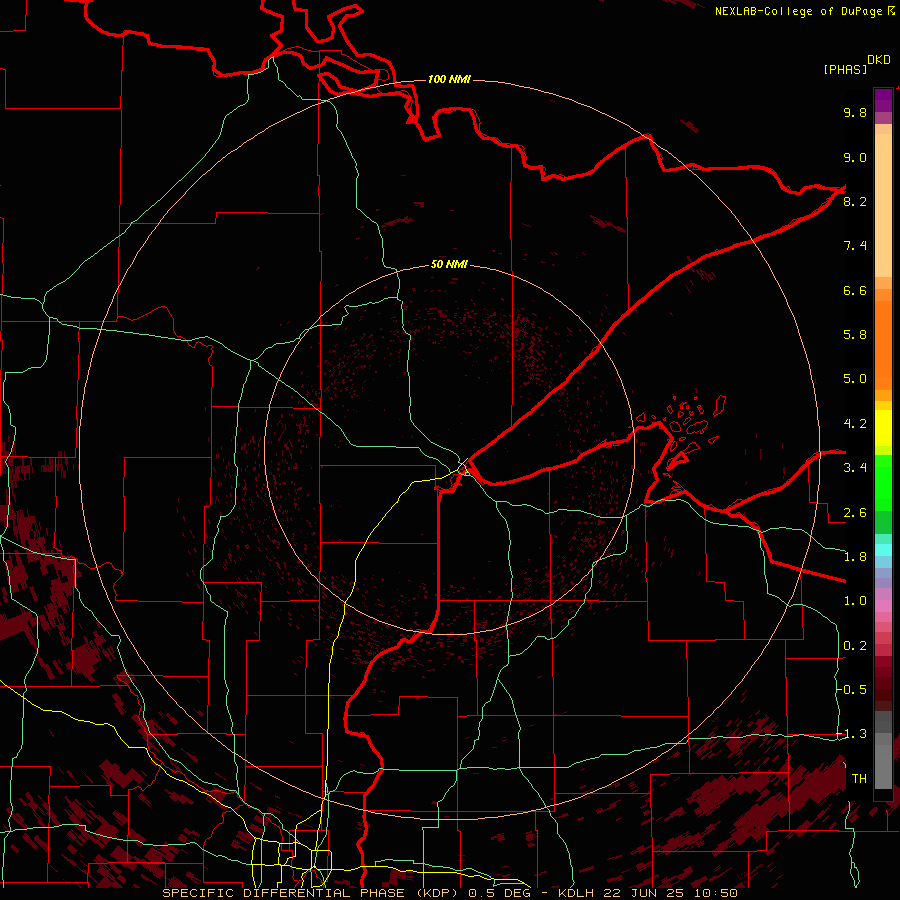Click the [PHAS] label above the legend

[845, 69]
